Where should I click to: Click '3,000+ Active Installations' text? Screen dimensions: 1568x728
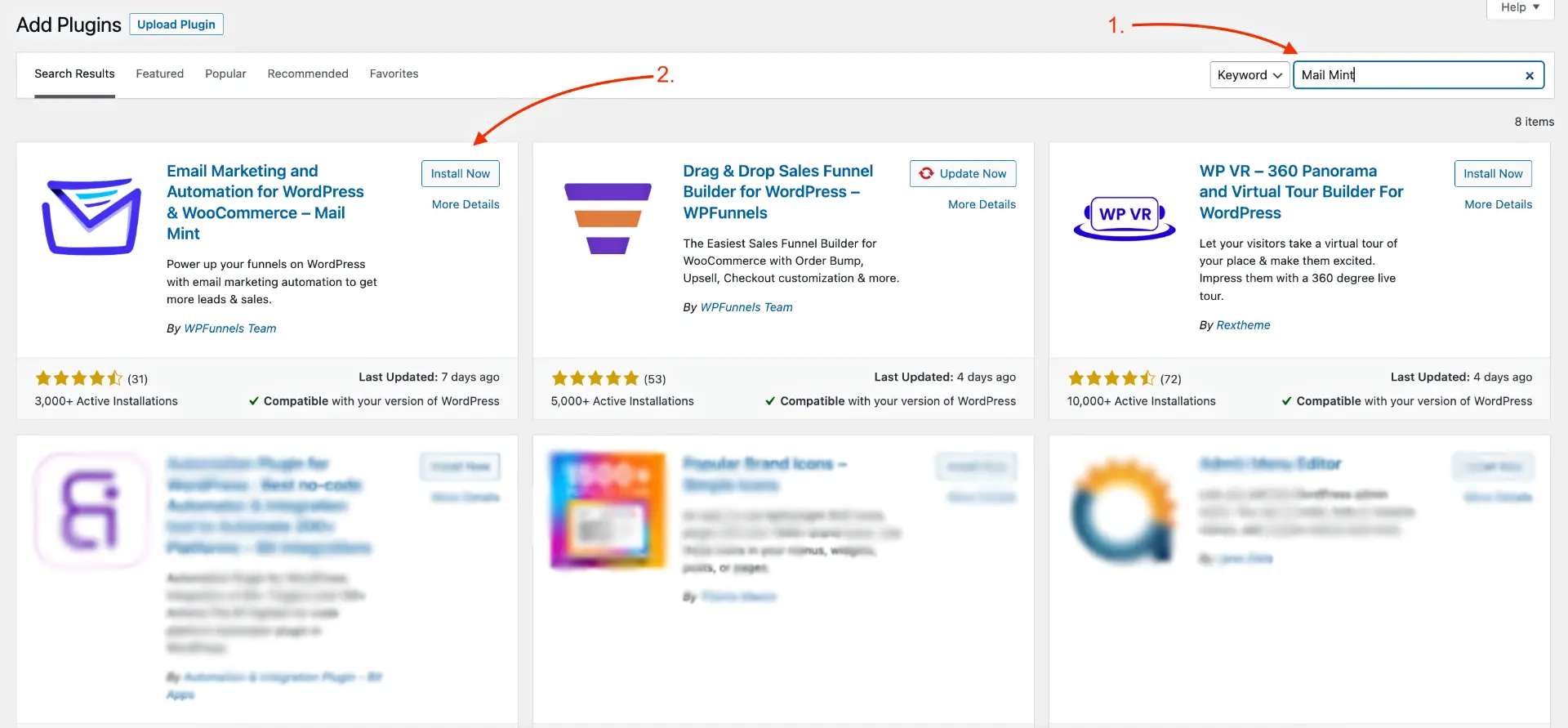tap(106, 401)
